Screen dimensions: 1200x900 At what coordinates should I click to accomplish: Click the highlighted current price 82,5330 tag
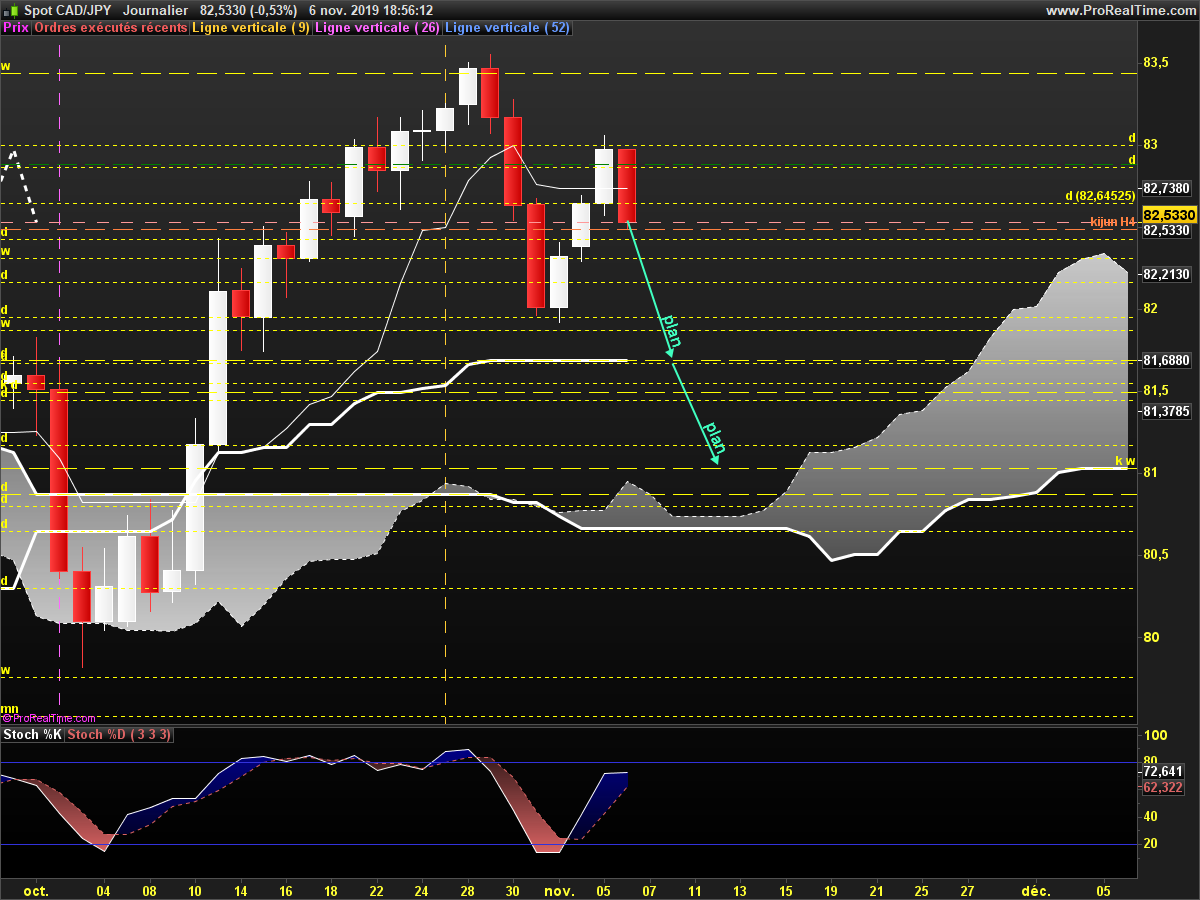coord(1166,215)
